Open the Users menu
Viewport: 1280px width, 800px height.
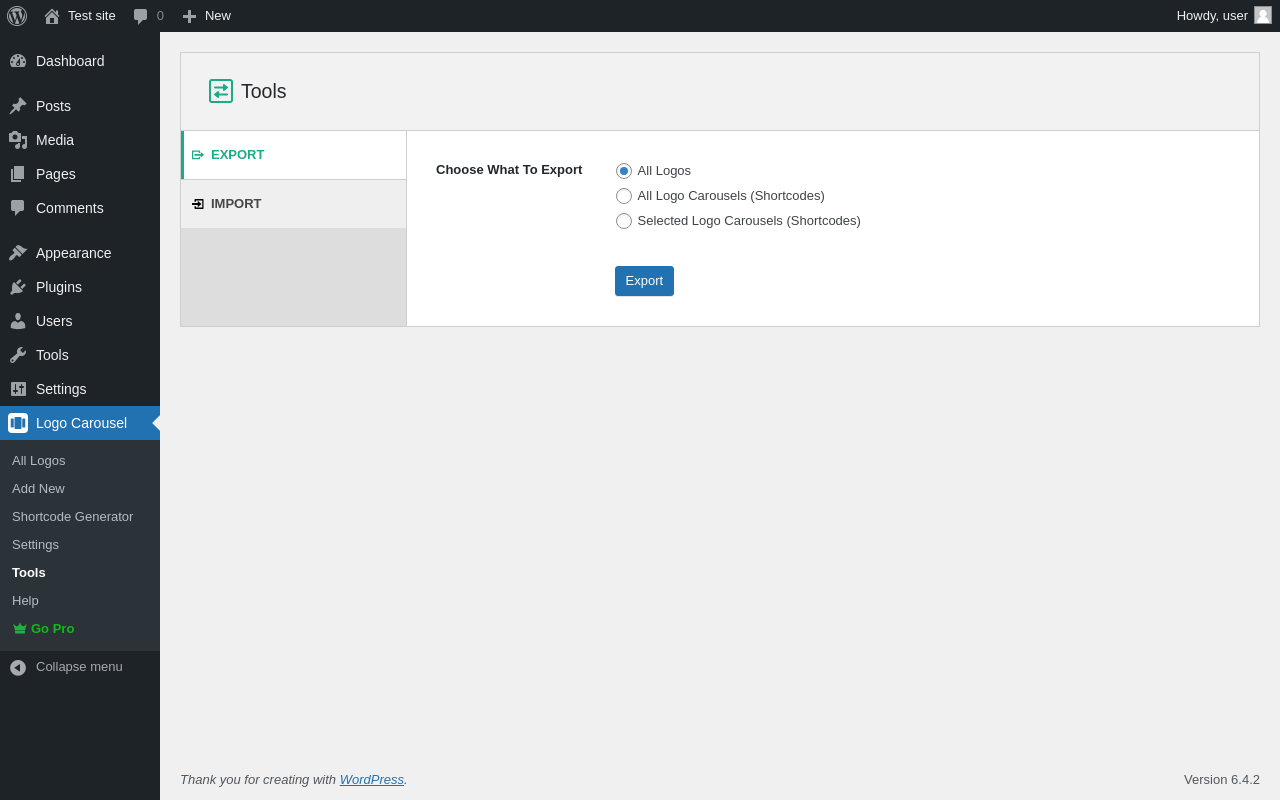(80, 321)
